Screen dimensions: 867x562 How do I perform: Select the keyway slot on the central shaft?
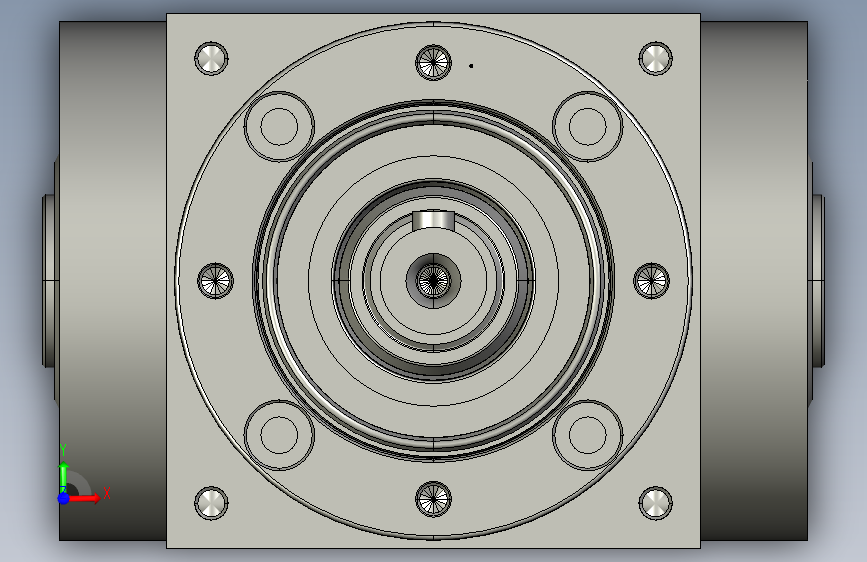pyautogui.click(x=434, y=220)
